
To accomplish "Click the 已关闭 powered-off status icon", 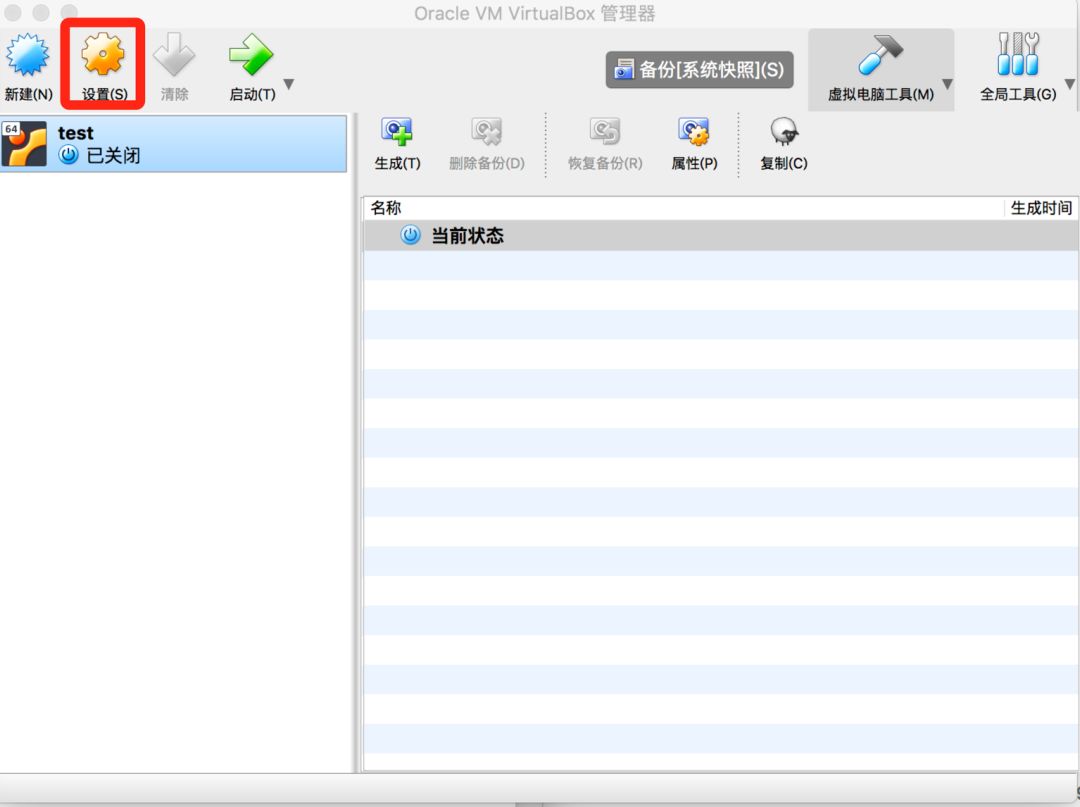I will 68,155.
